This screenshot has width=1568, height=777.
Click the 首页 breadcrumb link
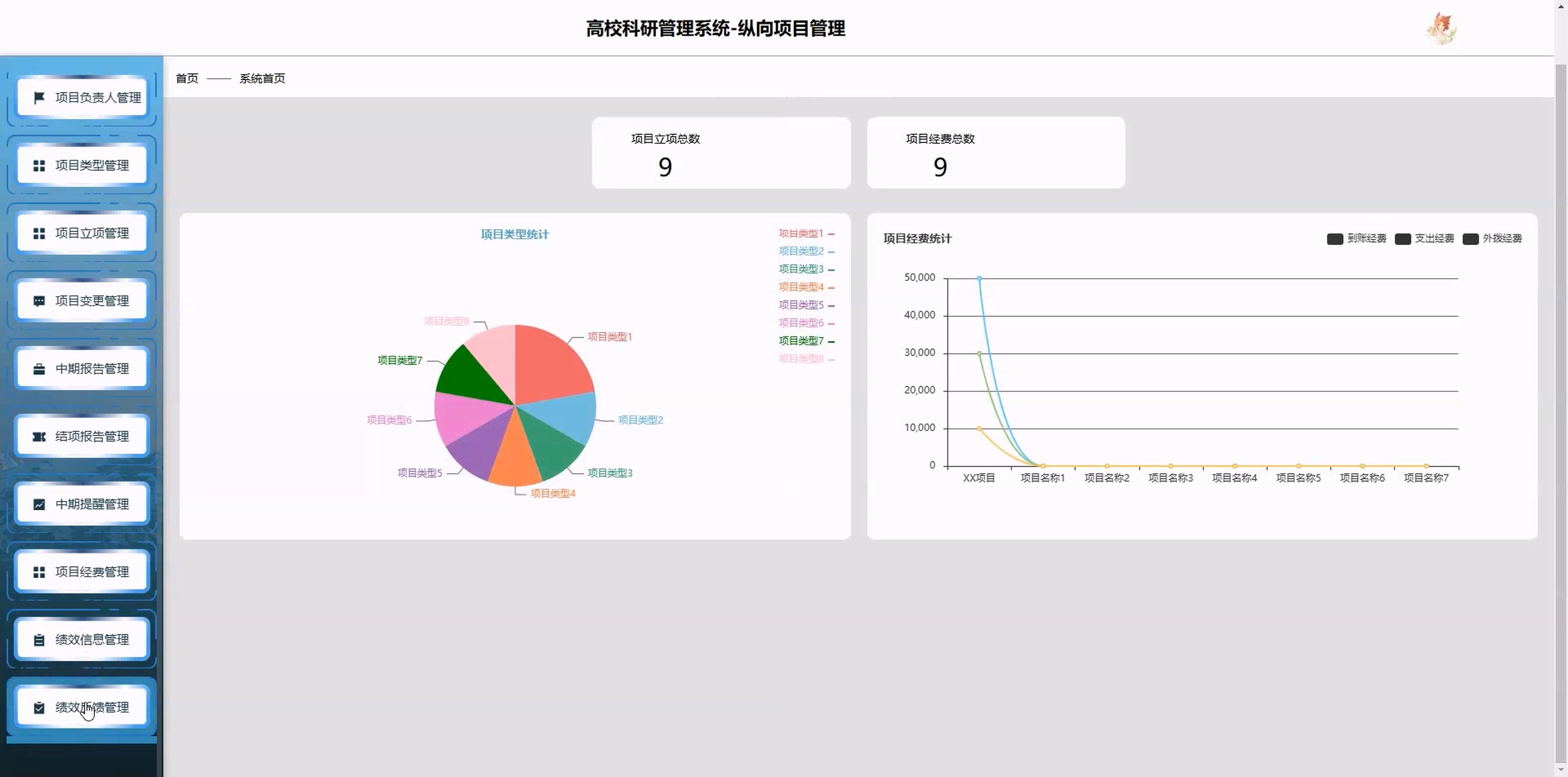click(187, 79)
